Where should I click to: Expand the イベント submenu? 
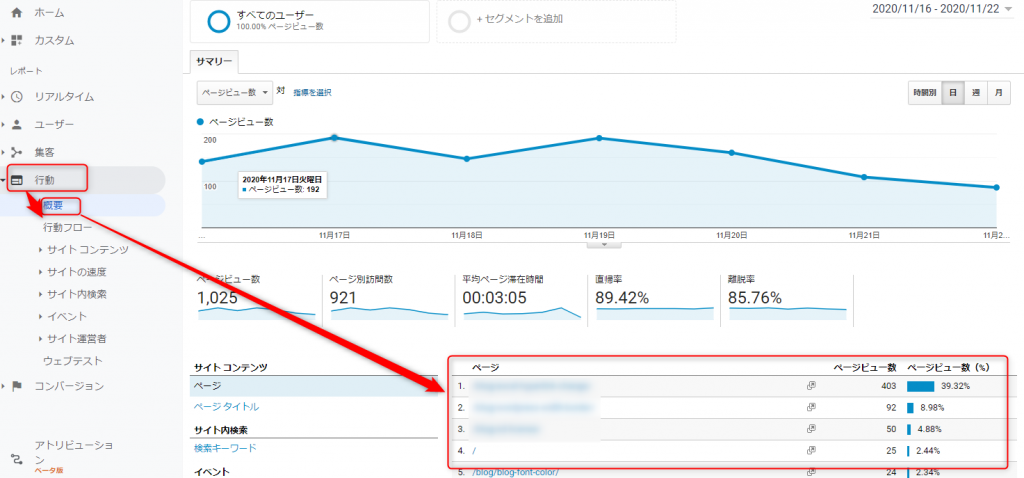pyautogui.click(x=40, y=316)
